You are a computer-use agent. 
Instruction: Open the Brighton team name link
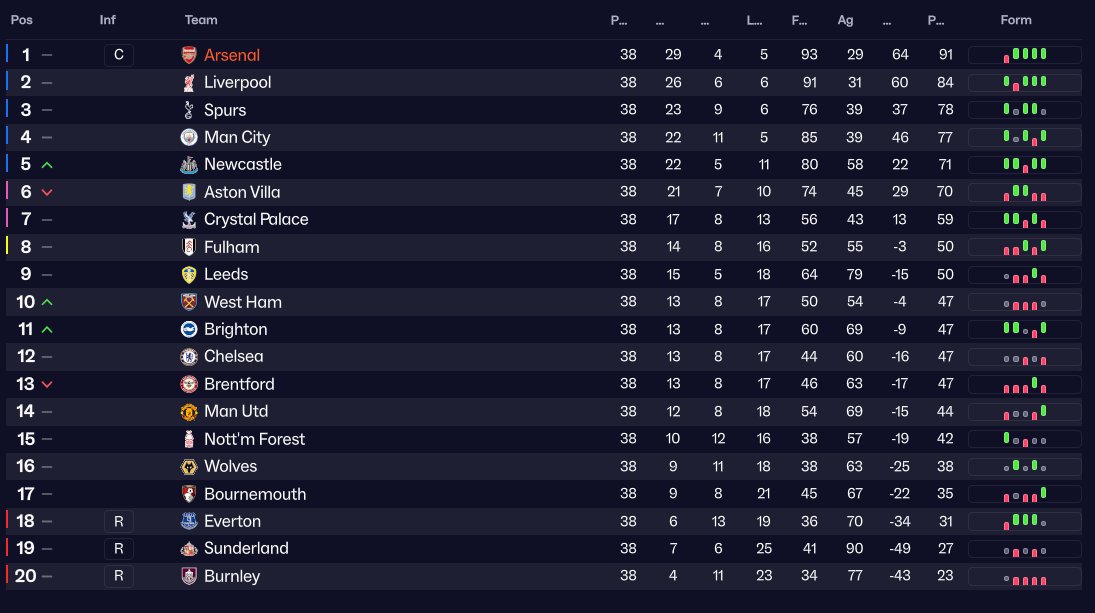point(235,330)
